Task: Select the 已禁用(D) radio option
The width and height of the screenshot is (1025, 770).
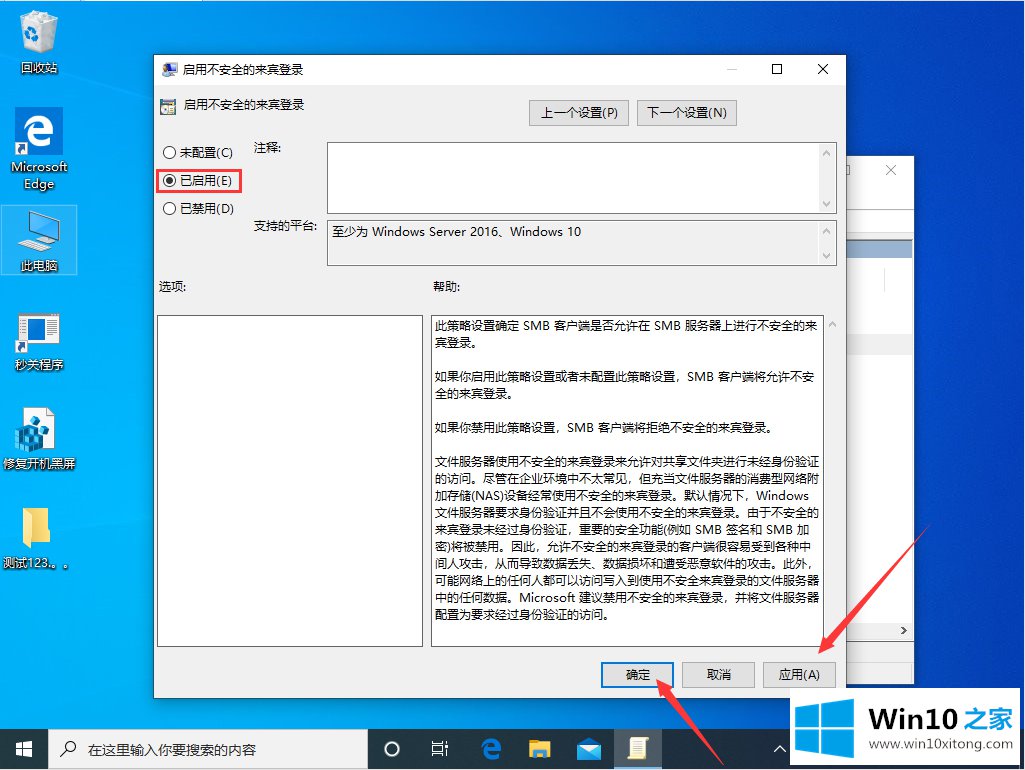Action: [x=197, y=209]
